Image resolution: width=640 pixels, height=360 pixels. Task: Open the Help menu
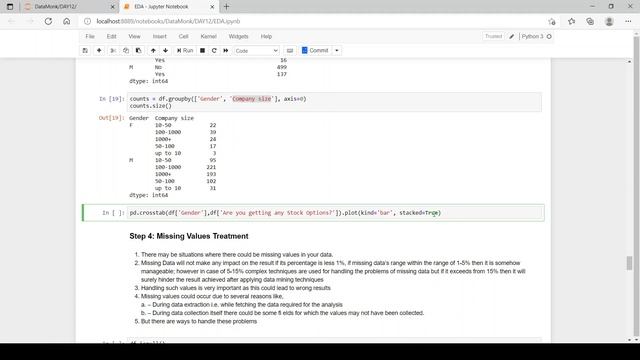[x=266, y=36]
